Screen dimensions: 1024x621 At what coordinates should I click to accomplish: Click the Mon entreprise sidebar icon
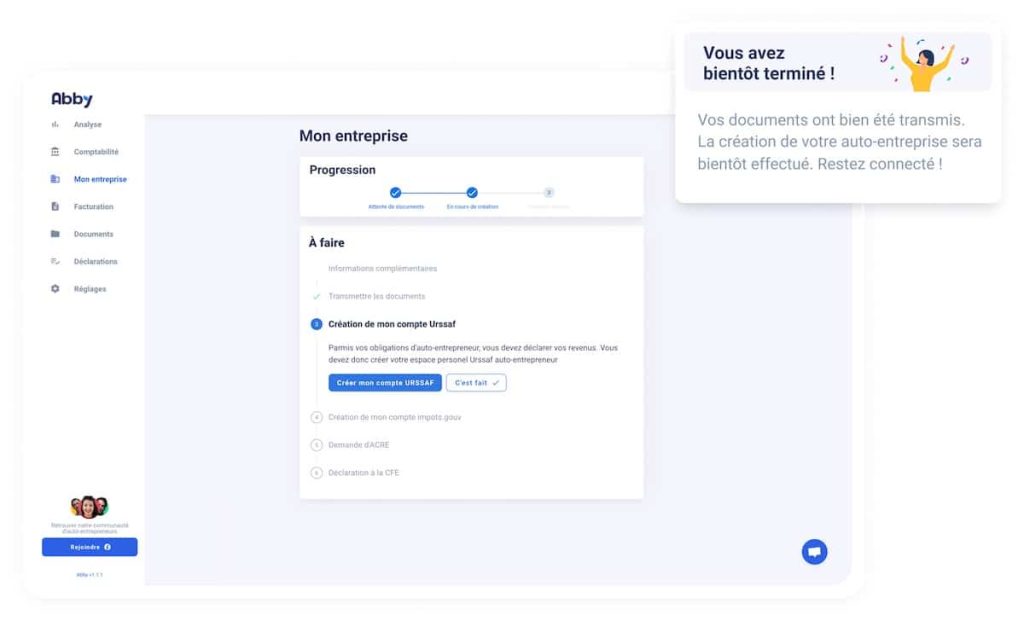click(x=55, y=180)
